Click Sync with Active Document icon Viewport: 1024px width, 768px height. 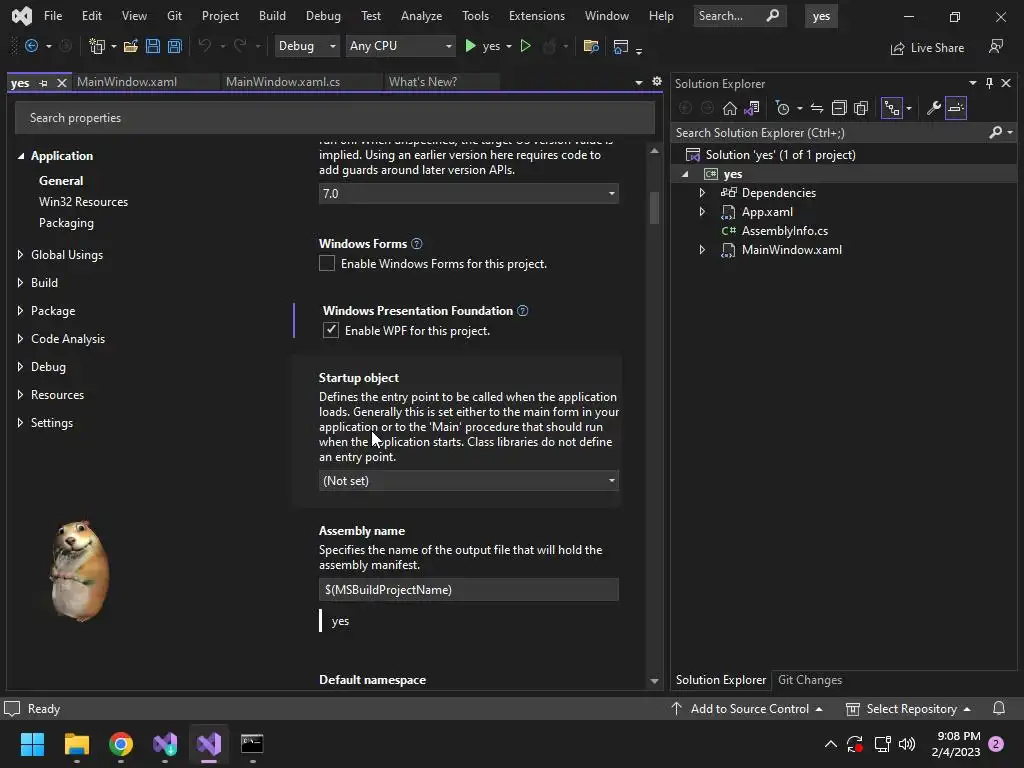pyautogui.click(x=816, y=108)
